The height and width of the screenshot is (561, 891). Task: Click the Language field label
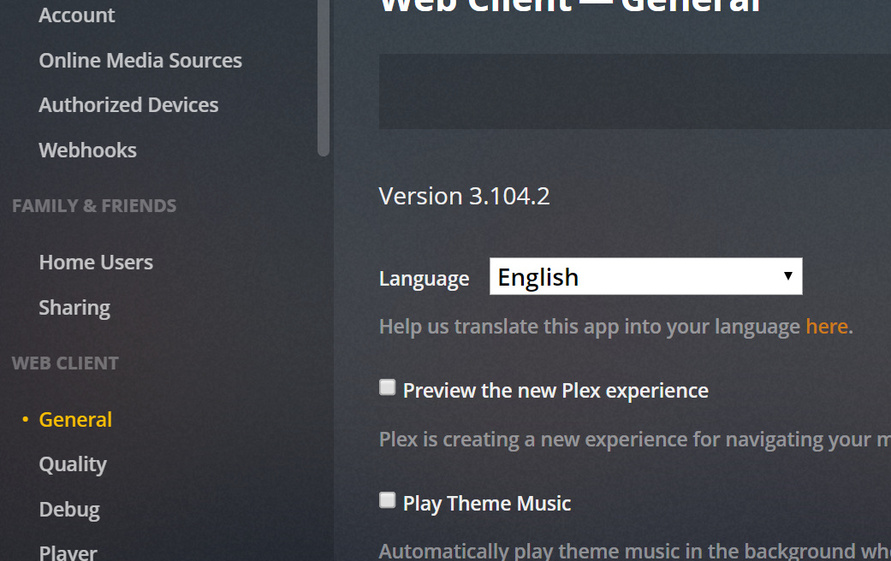click(424, 279)
